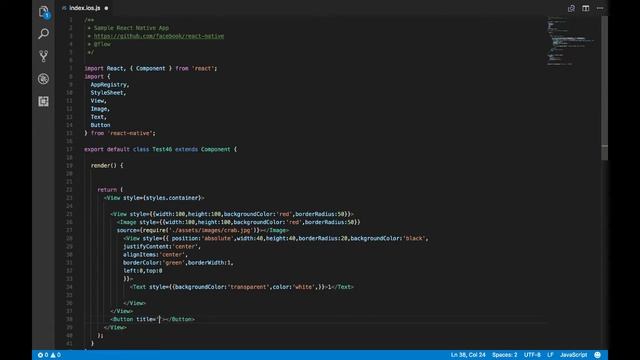
Task: Click 'import React, { Component }' line
Action: [x=151, y=68]
